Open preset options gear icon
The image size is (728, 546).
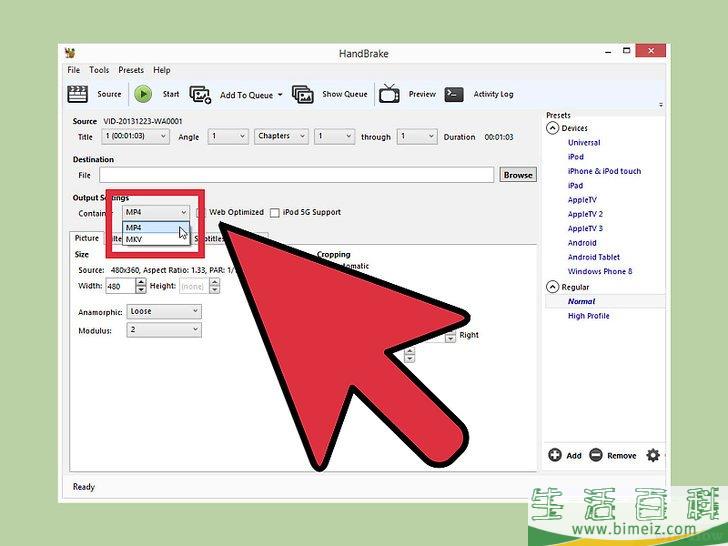653,455
